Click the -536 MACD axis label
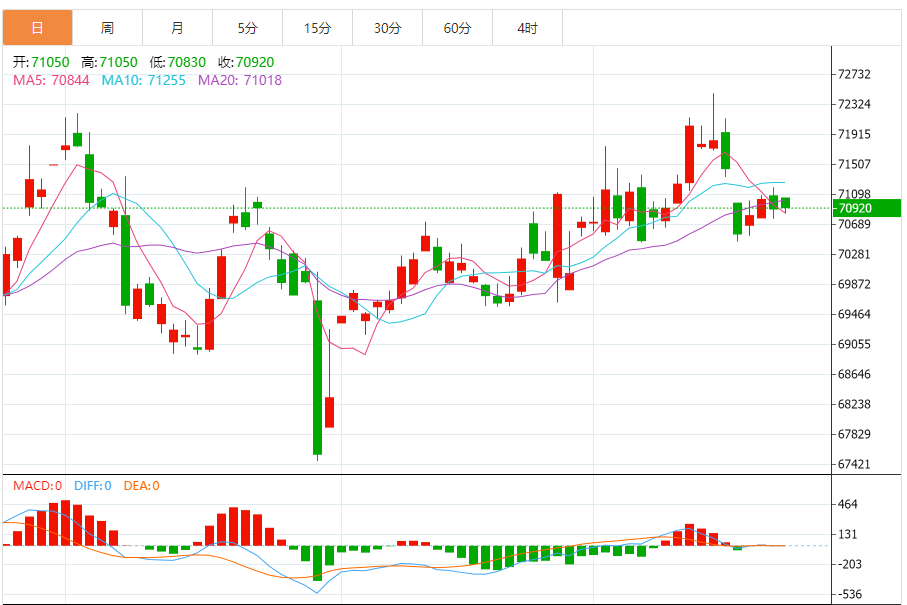Screen dimensions: 907x605 tap(850, 595)
